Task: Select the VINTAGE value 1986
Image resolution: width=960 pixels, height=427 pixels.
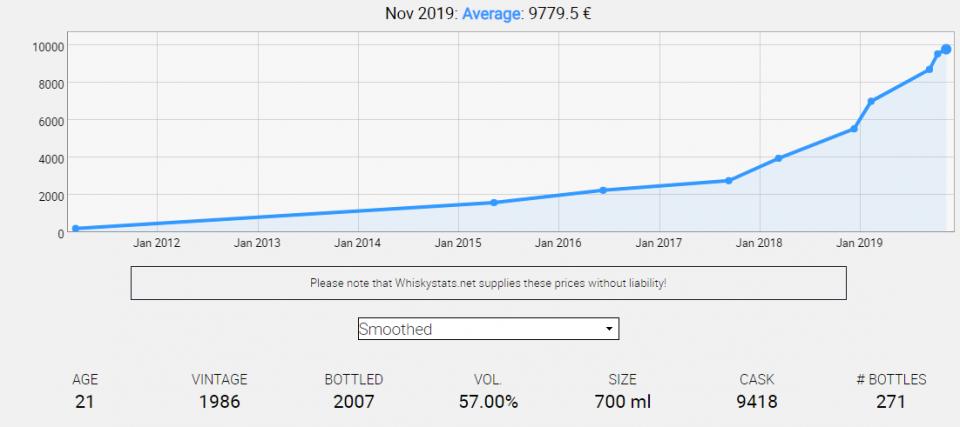Action: 219,402
